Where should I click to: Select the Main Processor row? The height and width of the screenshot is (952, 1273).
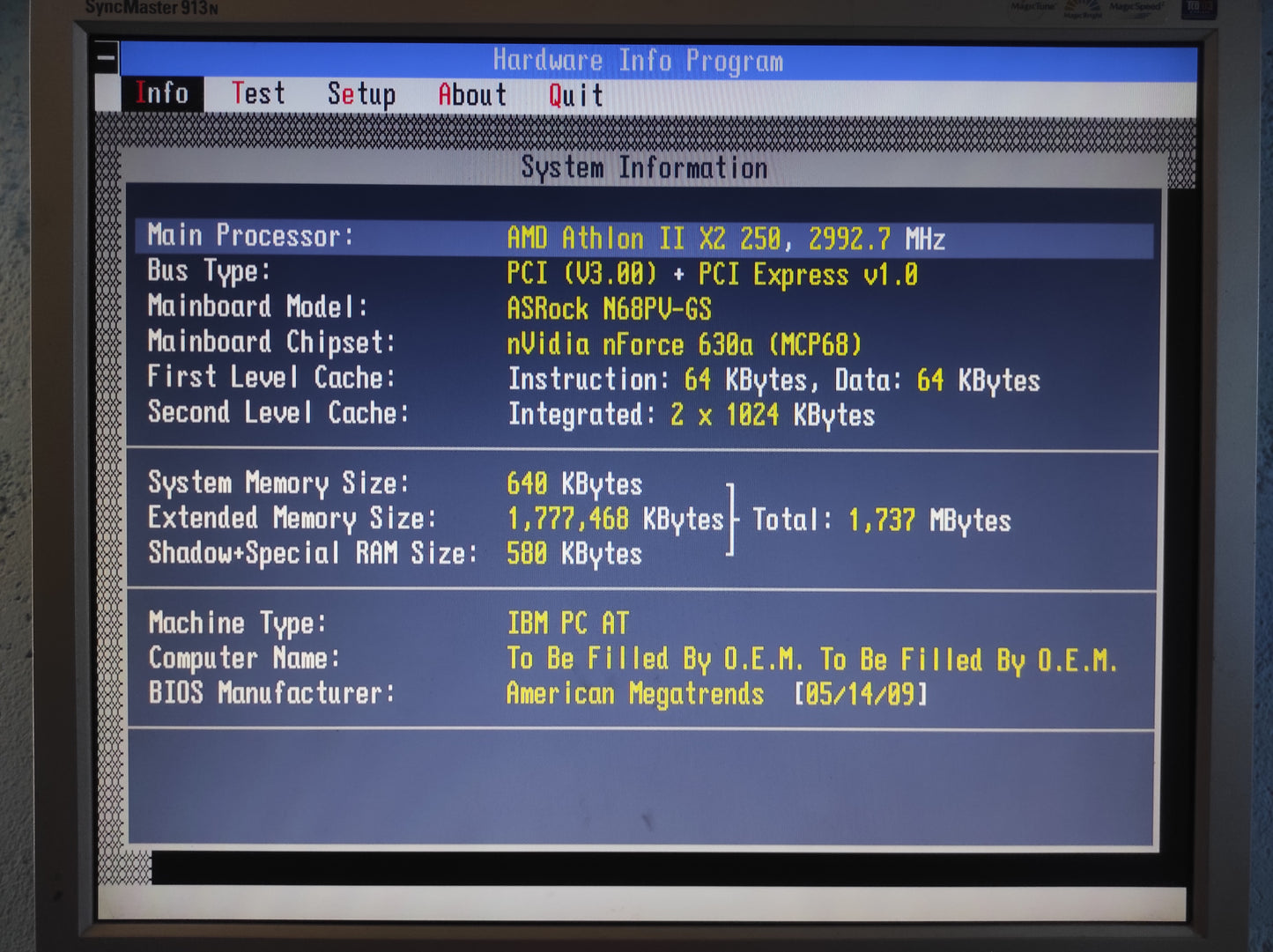point(644,238)
